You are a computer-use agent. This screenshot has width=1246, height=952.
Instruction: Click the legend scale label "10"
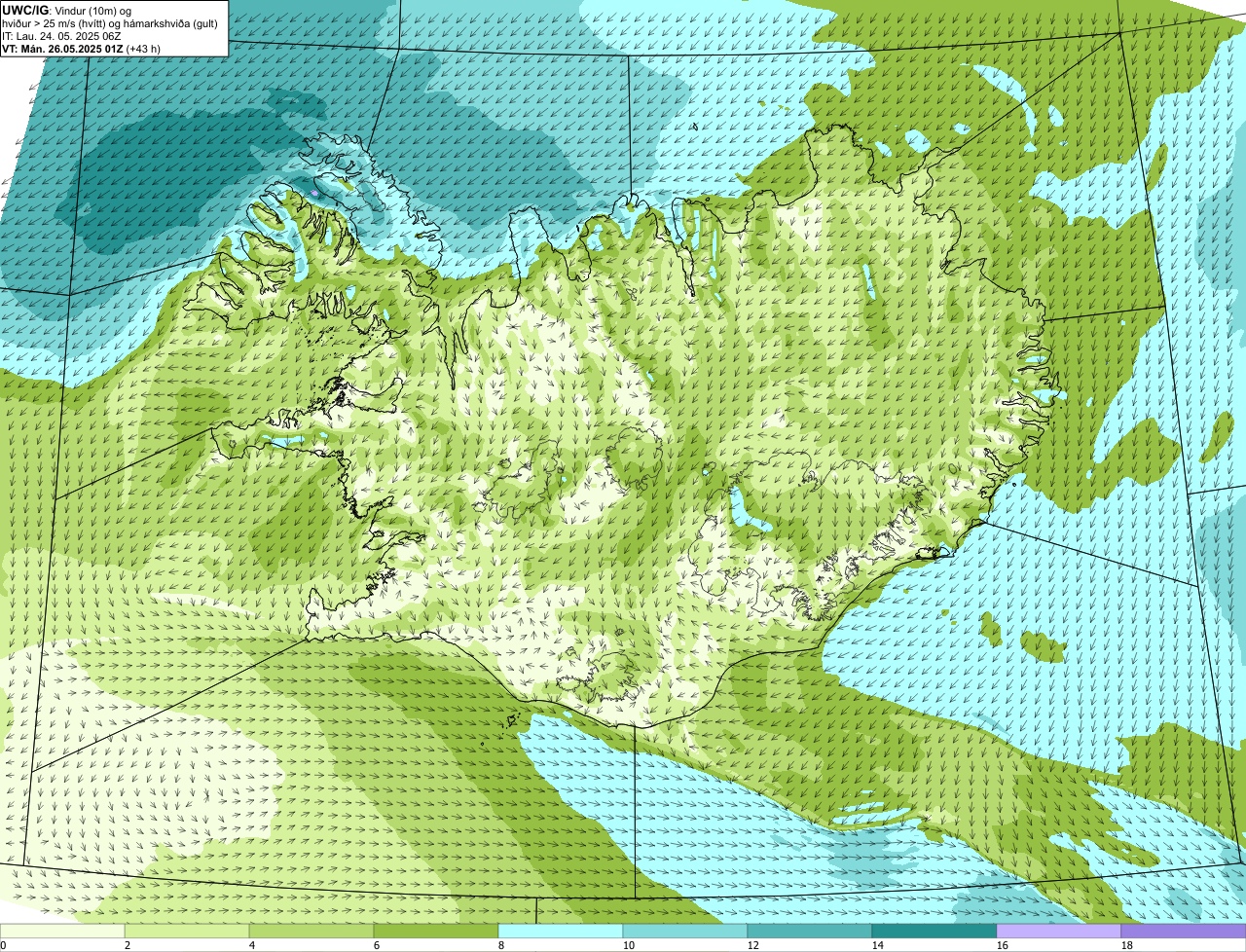pyautogui.click(x=628, y=945)
